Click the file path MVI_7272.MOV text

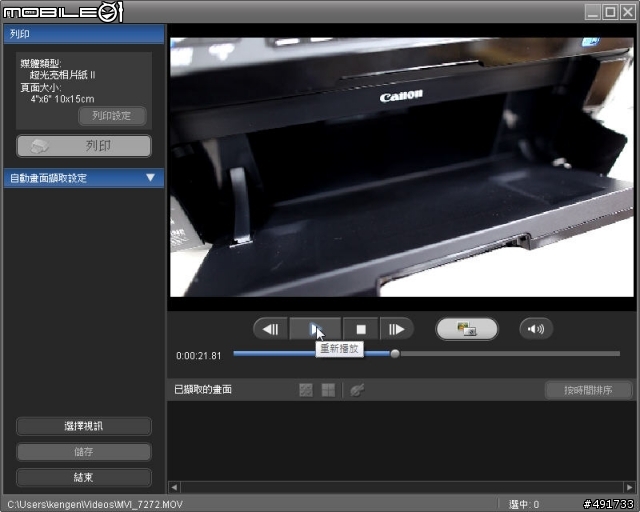coord(95,504)
